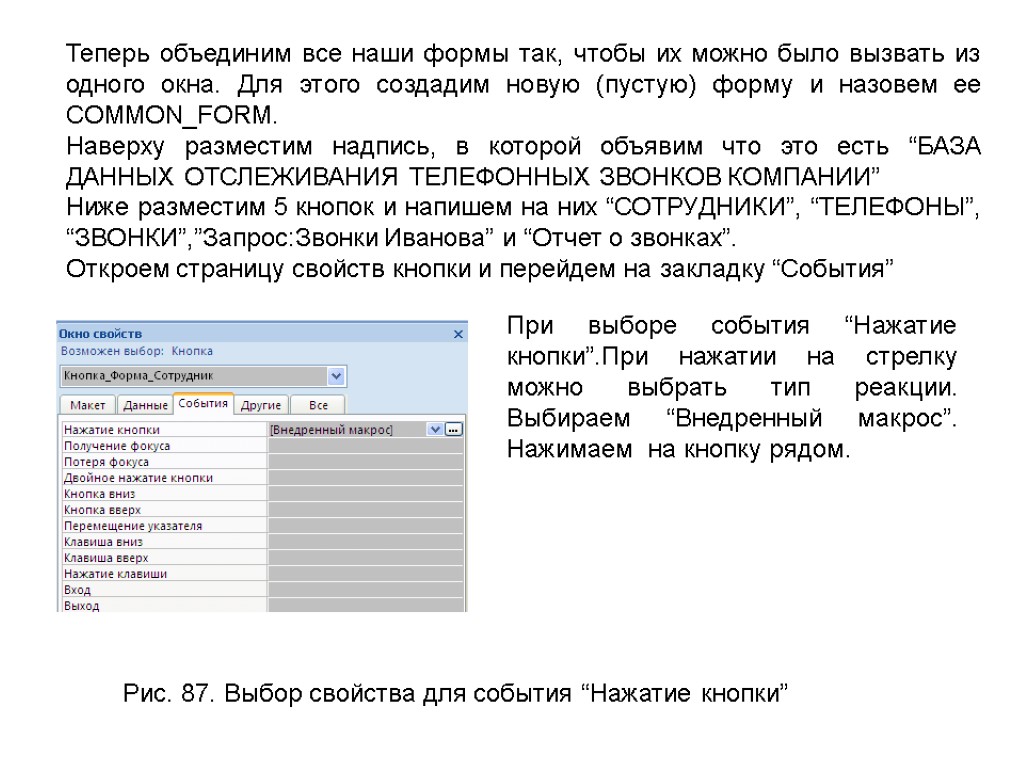Select the Потеря фокуса property

click(164, 462)
